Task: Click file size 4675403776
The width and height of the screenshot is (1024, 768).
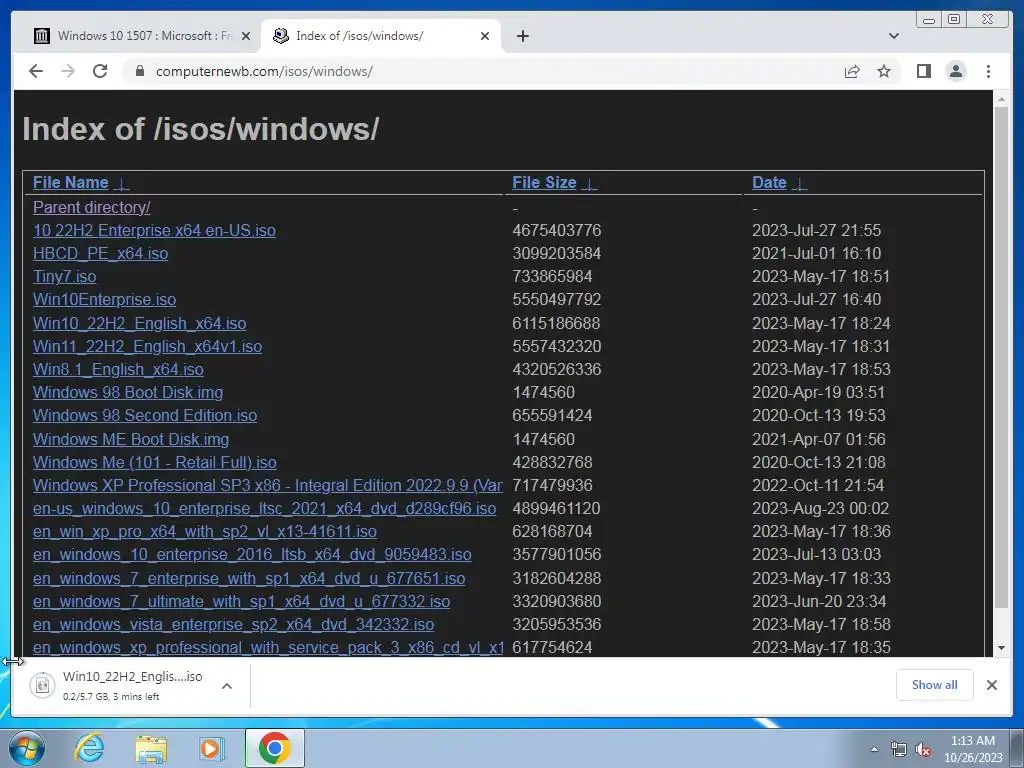Action: (556, 230)
